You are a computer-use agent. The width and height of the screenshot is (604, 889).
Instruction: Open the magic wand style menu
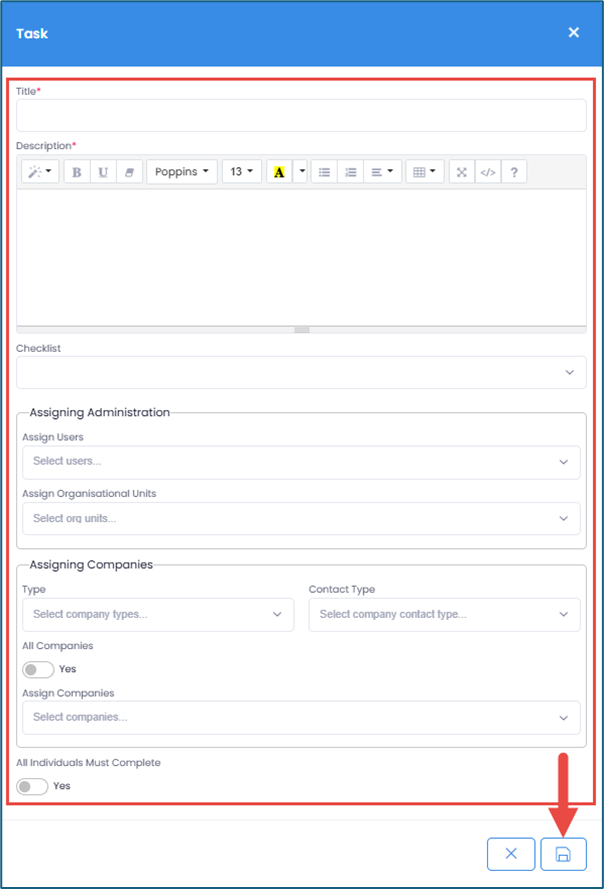click(41, 172)
